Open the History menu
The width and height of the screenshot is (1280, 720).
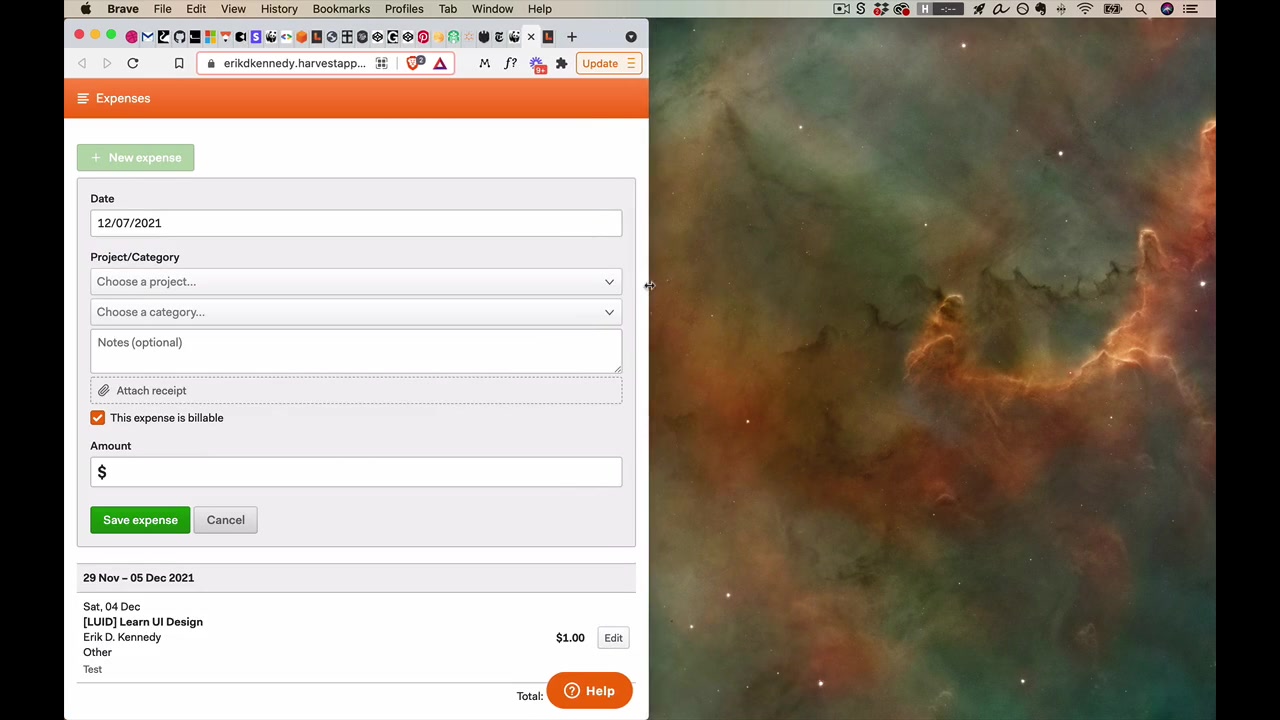coord(279,9)
